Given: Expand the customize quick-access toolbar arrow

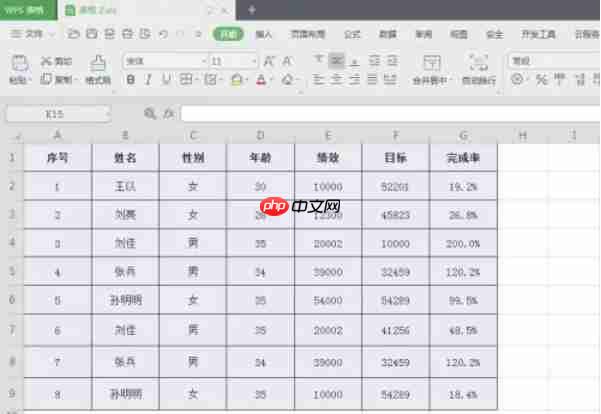Looking at the screenshot, I should (x=198, y=34).
